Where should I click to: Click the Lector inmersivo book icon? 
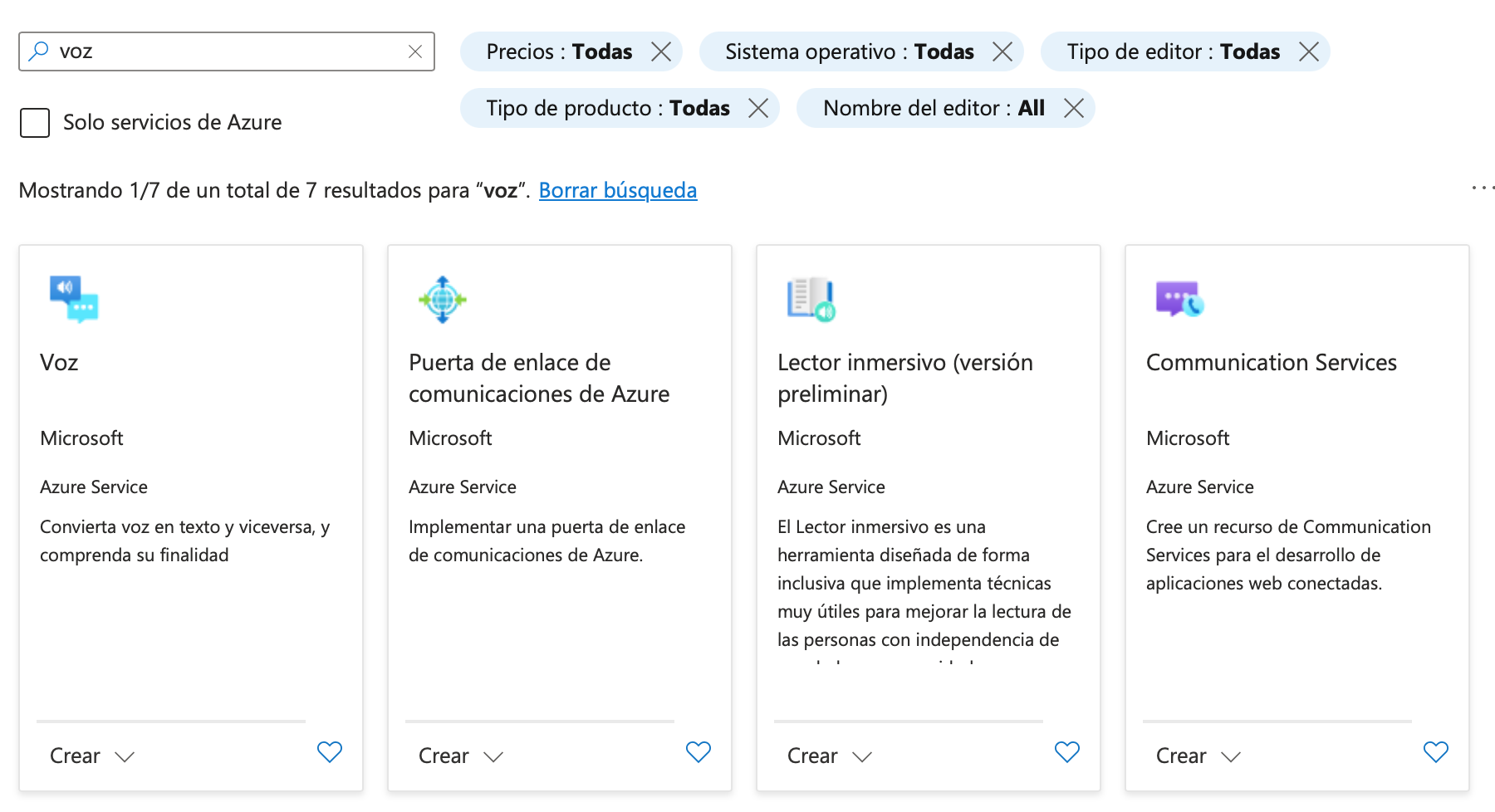tap(811, 301)
